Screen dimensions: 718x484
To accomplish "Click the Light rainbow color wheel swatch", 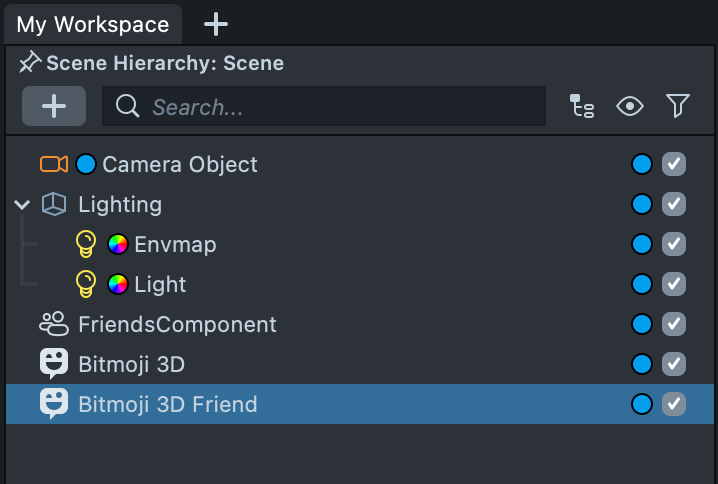I will (x=118, y=284).
